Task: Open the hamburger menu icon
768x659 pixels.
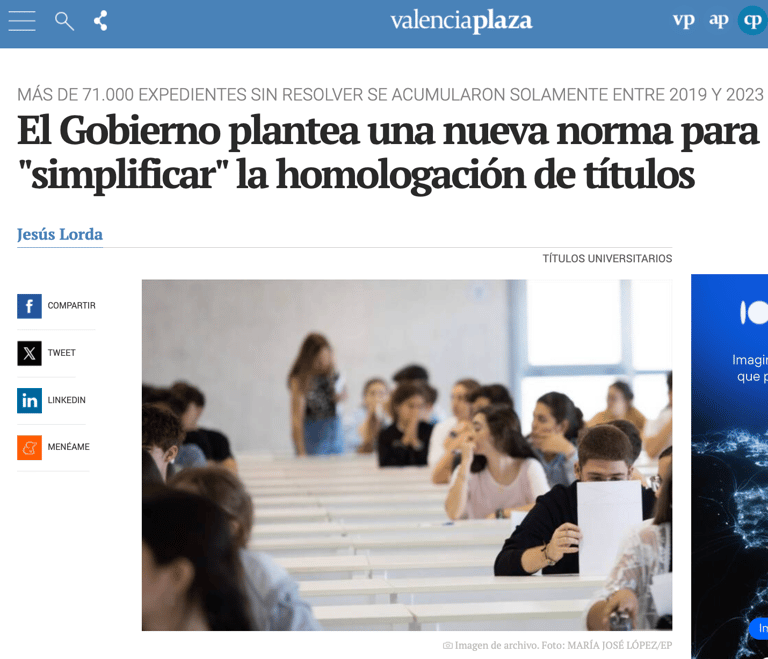Action: click(22, 21)
